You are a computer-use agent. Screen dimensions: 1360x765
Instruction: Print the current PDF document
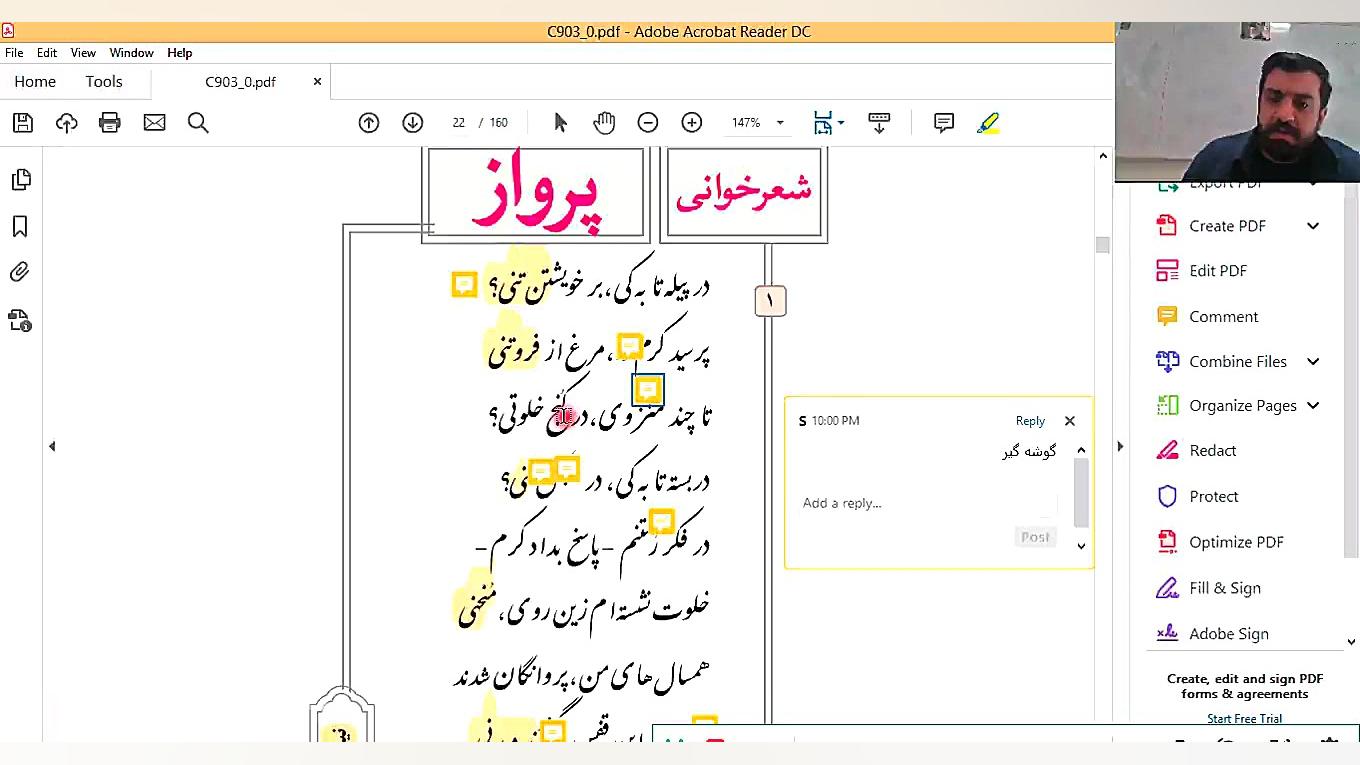tap(110, 122)
